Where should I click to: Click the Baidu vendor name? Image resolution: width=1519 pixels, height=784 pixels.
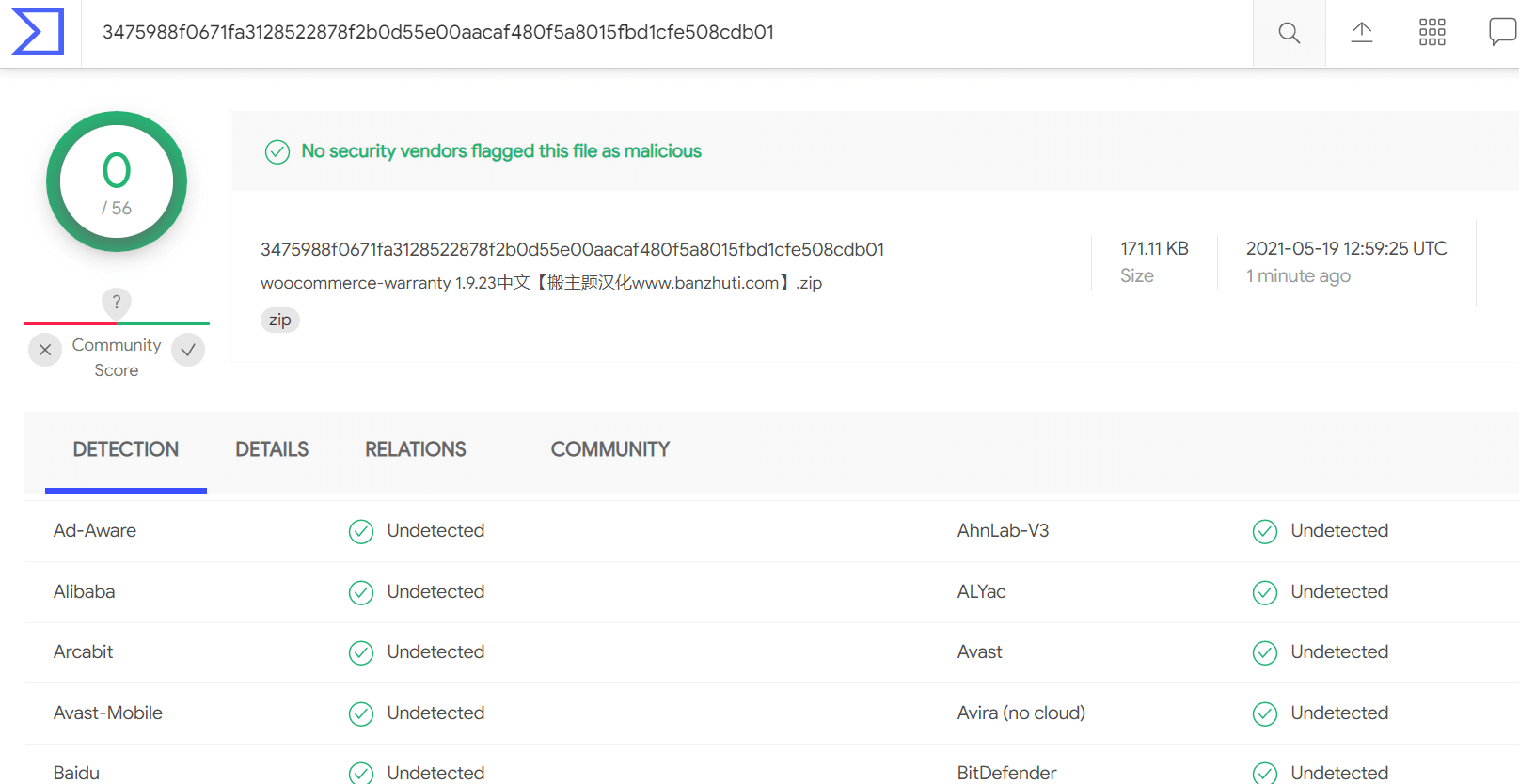click(76, 773)
